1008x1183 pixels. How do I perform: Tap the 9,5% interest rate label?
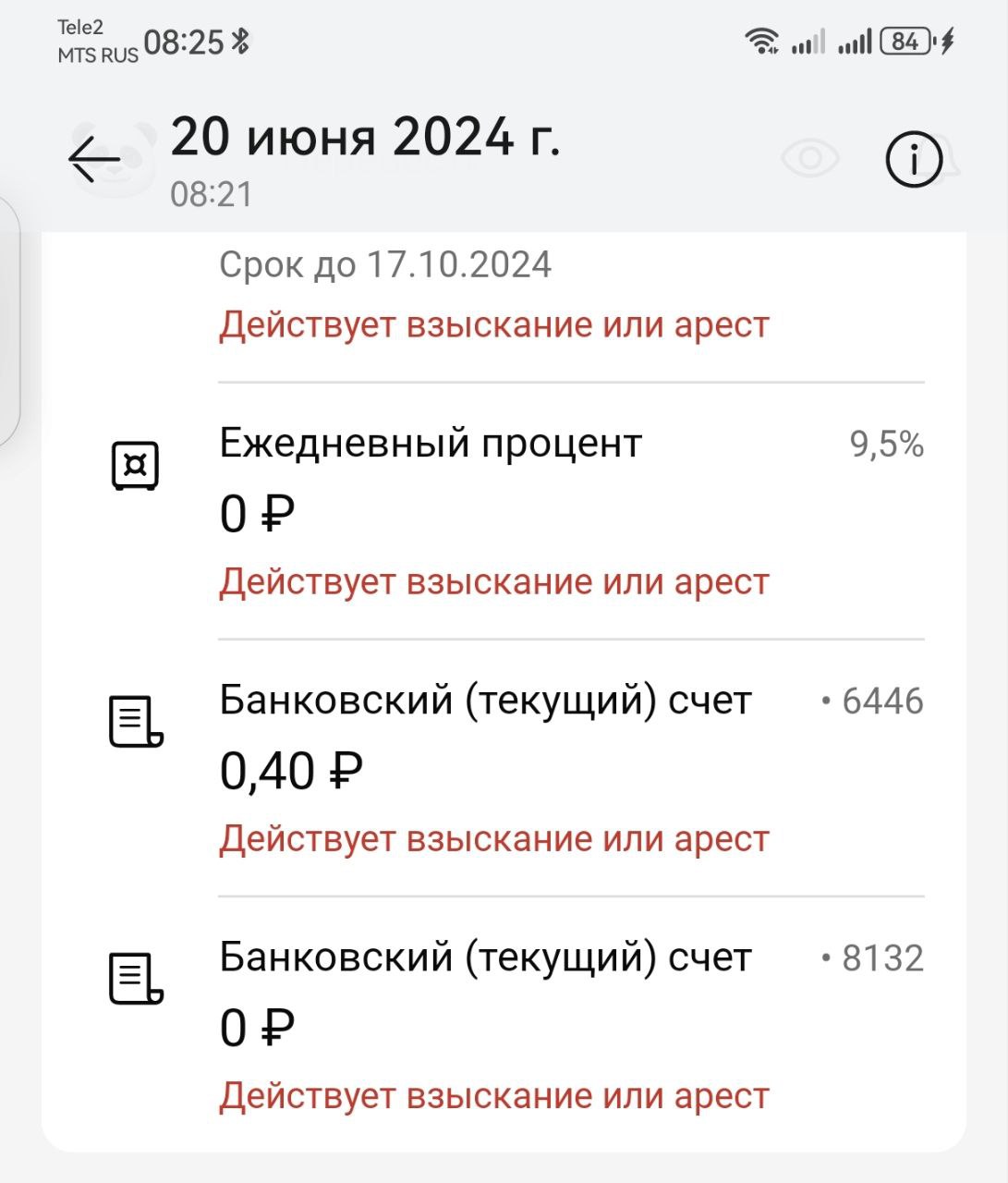886,445
